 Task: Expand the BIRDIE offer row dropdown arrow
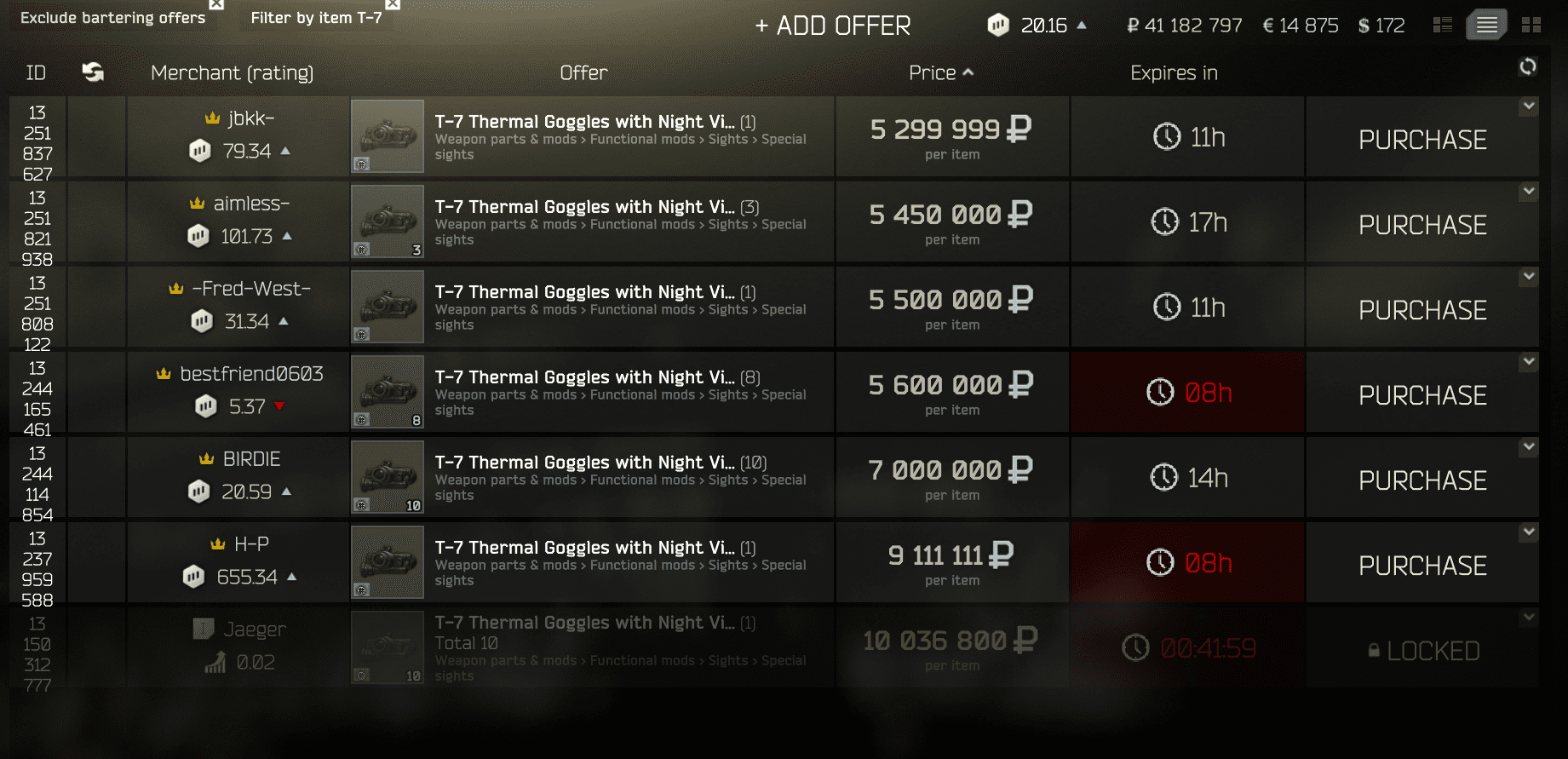[x=1529, y=447]
